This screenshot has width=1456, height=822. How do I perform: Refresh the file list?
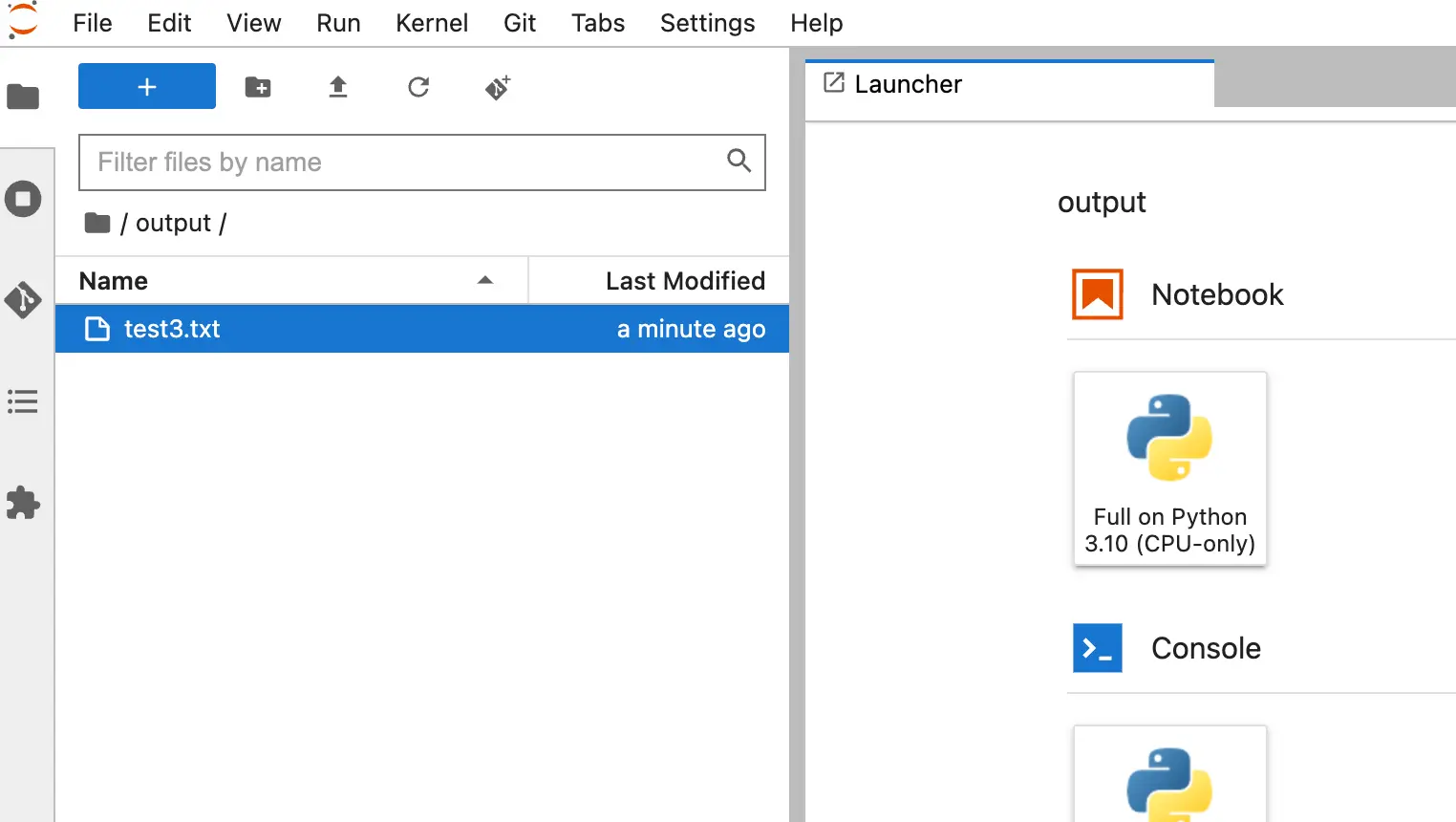(x=418, y=88)
